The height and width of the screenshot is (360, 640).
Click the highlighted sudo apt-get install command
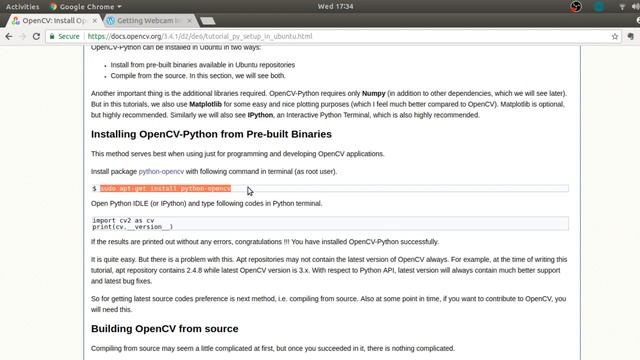pos(165,188)
